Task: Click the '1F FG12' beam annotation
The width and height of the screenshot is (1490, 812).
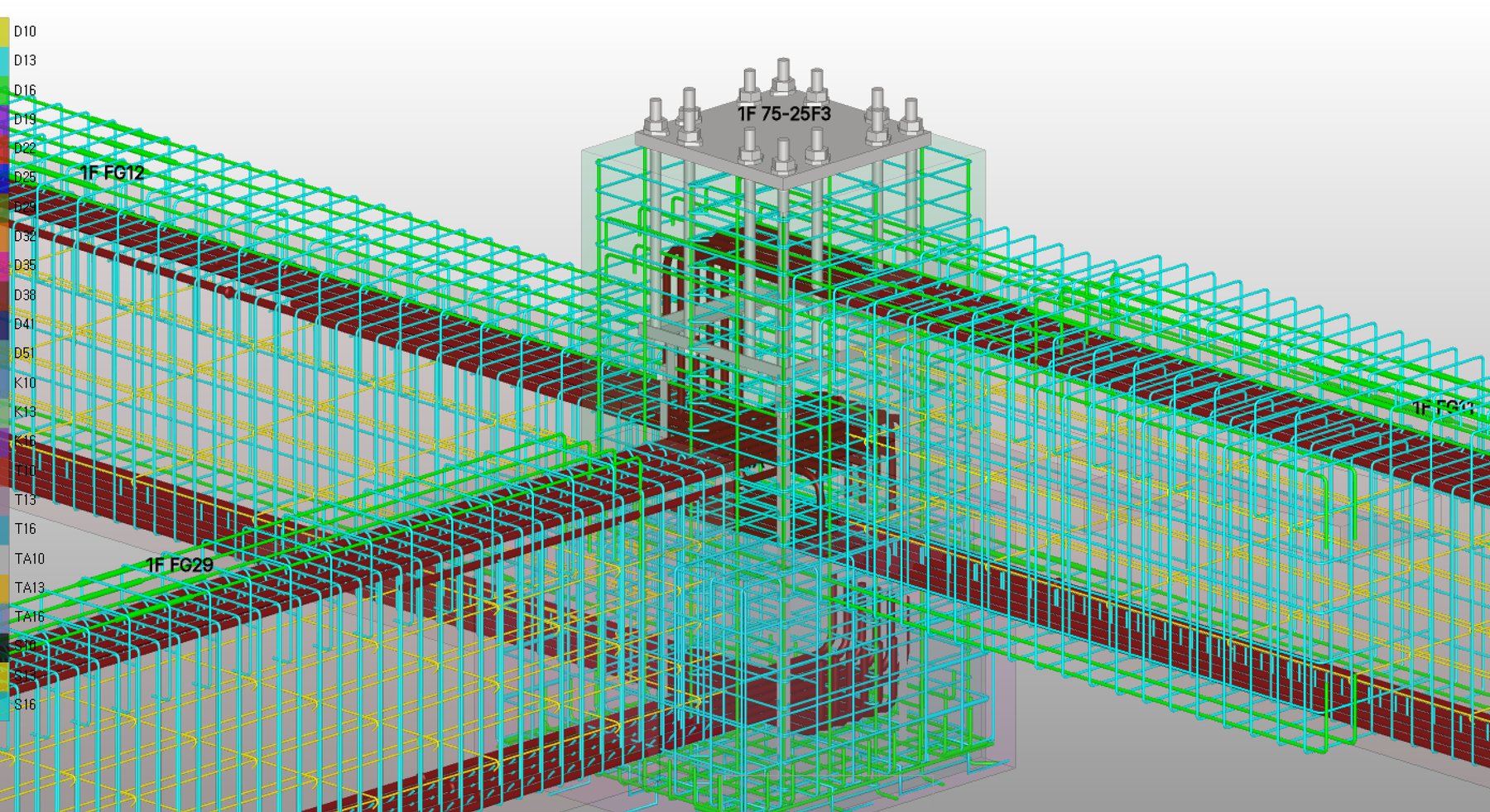Action: (x=113, y=173)
